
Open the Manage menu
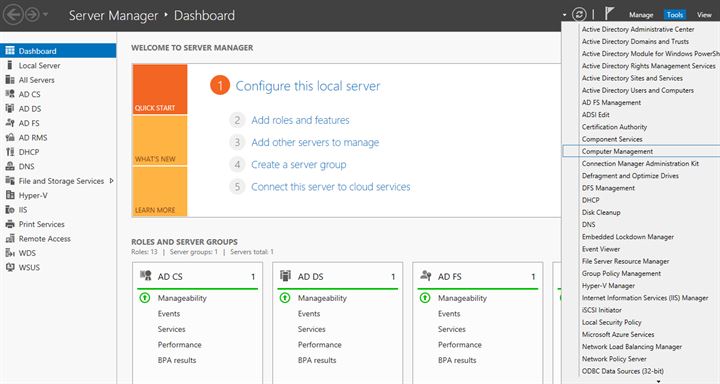pos(641,15)
